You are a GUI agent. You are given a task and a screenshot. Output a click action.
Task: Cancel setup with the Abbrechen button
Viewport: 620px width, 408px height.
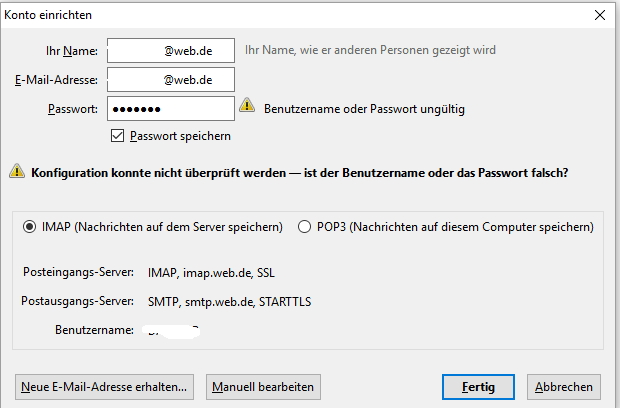click(x=564, y=386)
